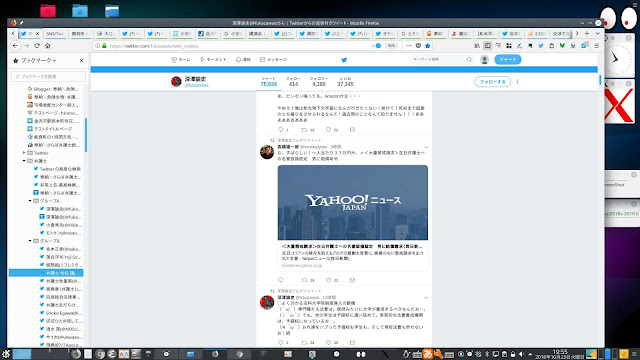Collapse the グループB bookmark folder

tap(30, 241)
